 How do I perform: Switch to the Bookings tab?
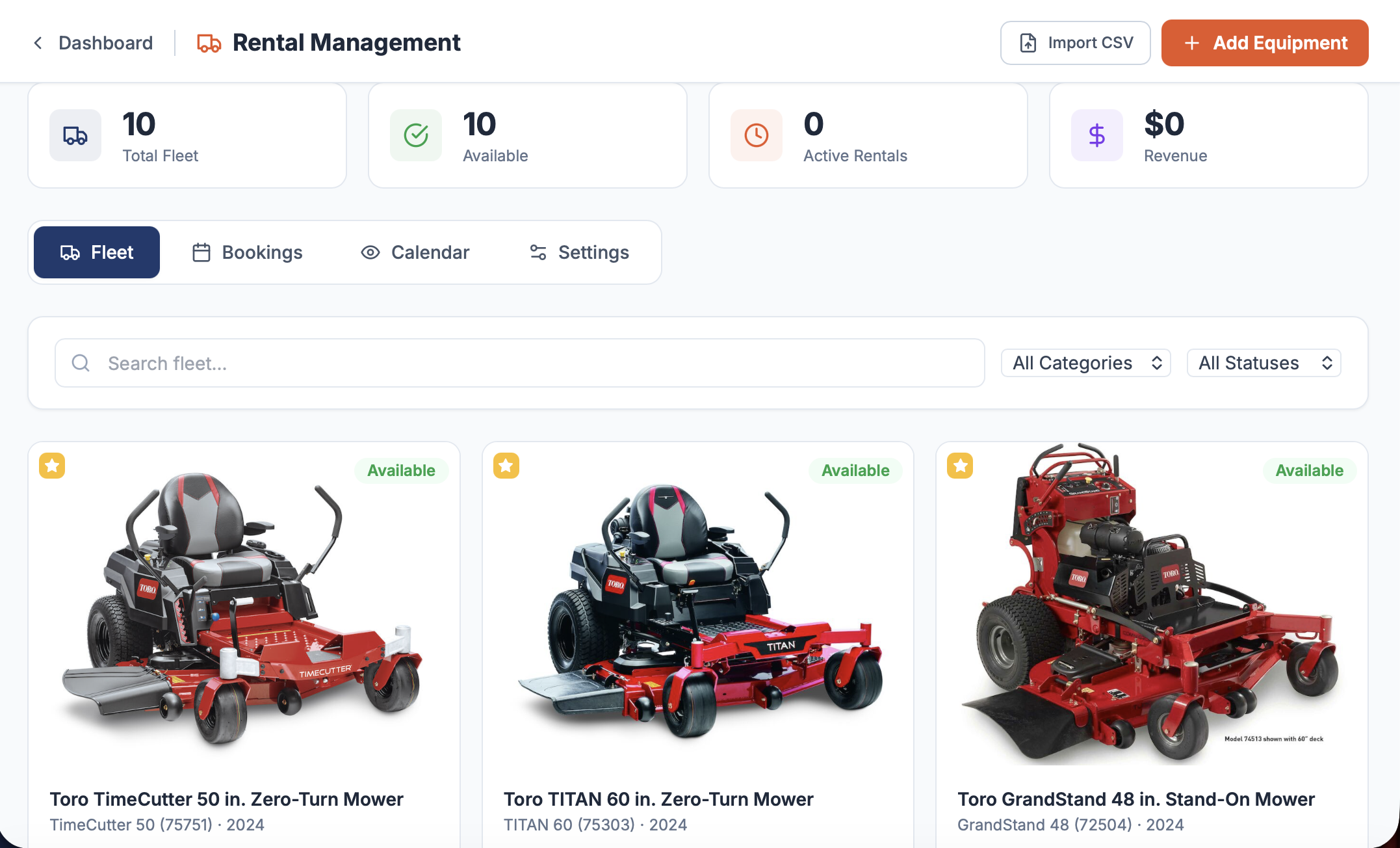pos(247,252)
